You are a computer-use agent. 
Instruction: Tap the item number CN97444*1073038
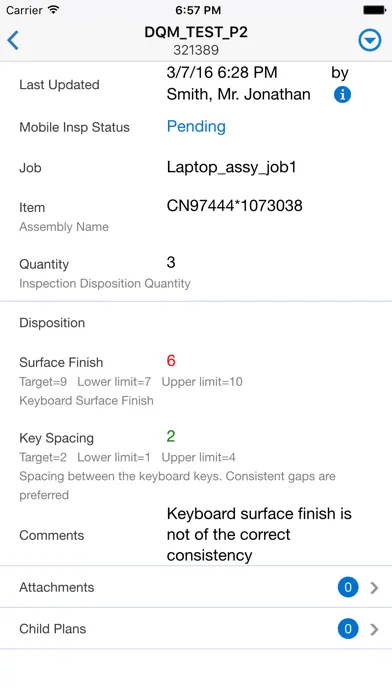[x=234, y=206]
